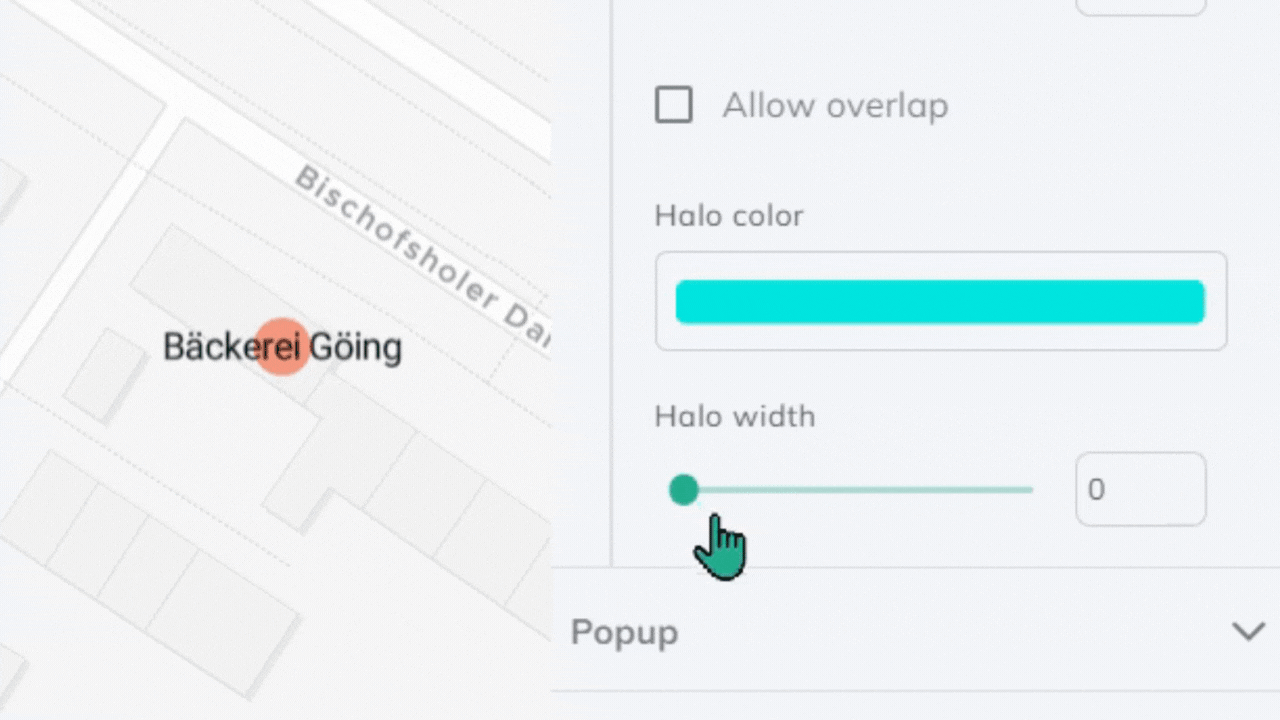Click right end of Halo width slider track

point(1030,490)
